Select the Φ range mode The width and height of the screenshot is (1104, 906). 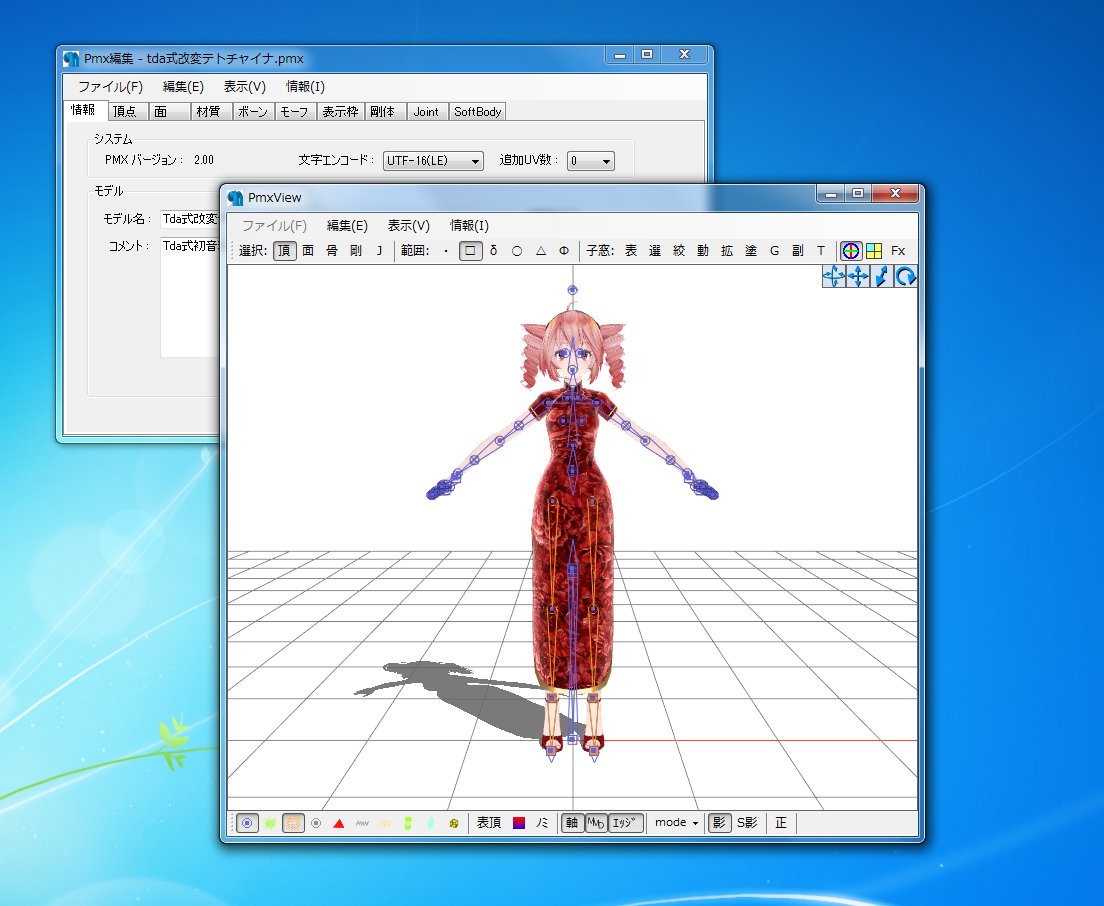[x=564, y=251]
